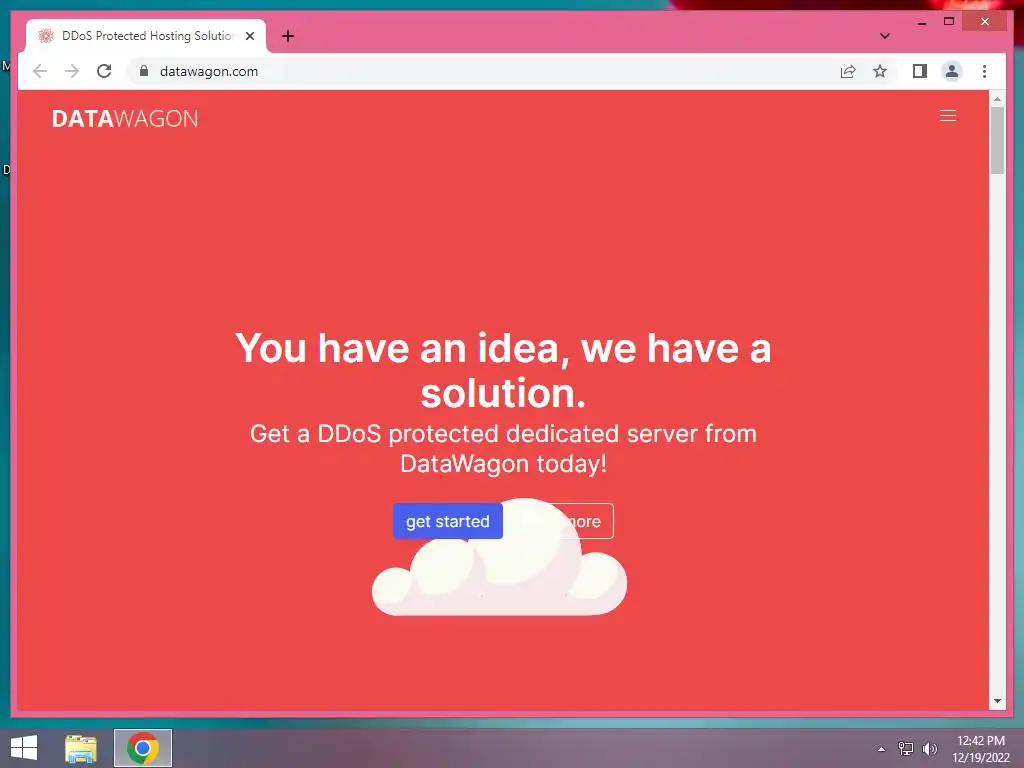Click the scrollbar up arrow
The width and height of the screenshot is (1024, 768).
click(x=997, y=99)
